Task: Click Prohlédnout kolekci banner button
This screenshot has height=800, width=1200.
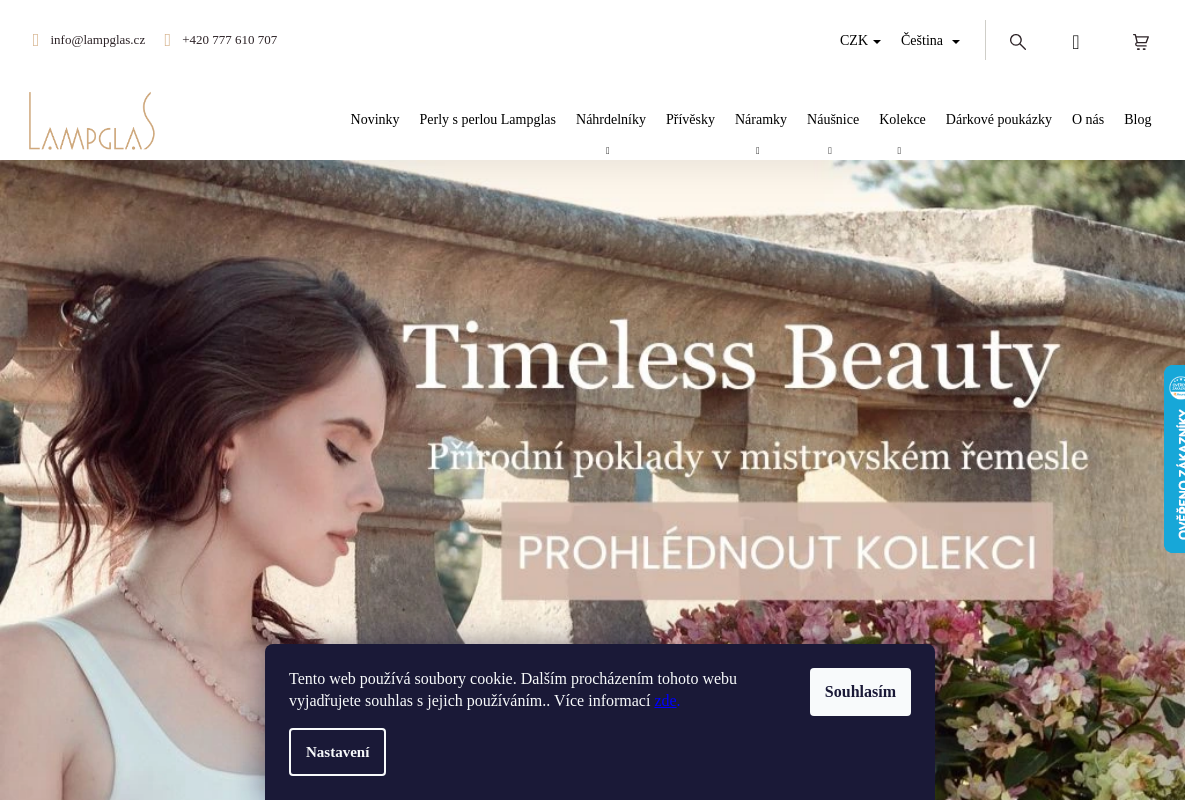Action: pyautogui.click(x=777, y=551)
